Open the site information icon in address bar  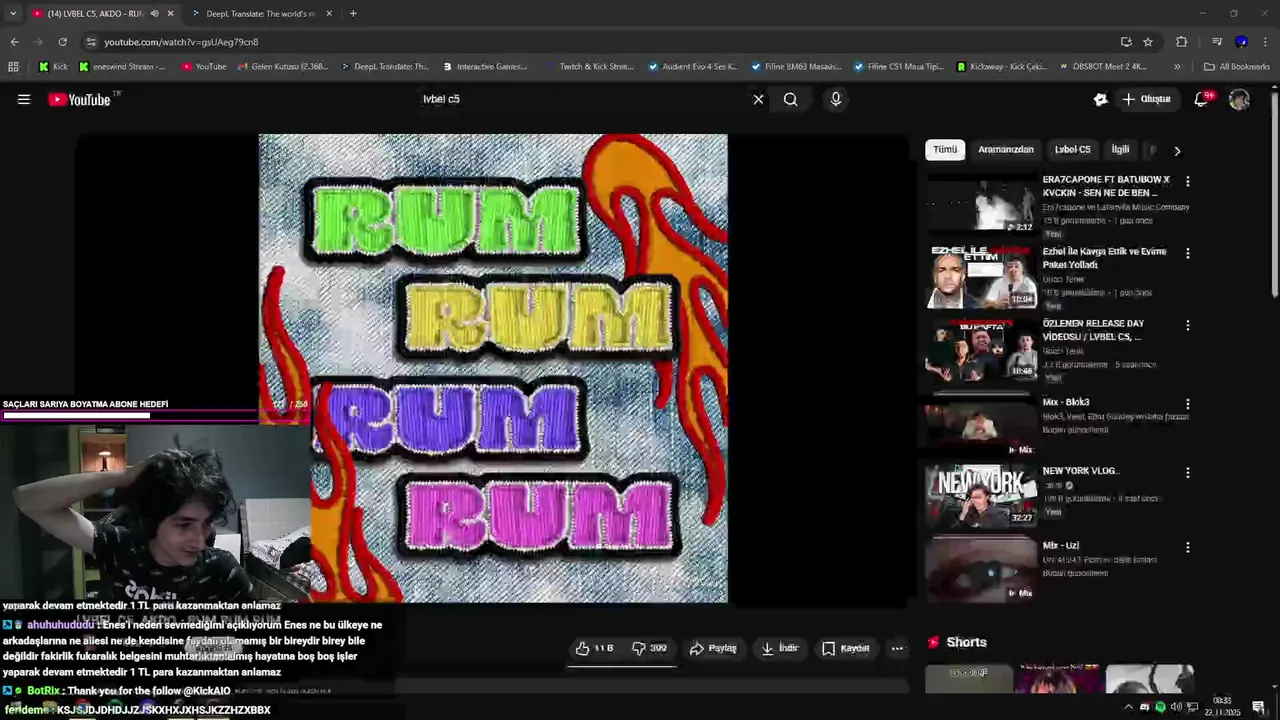pos(91,42)
